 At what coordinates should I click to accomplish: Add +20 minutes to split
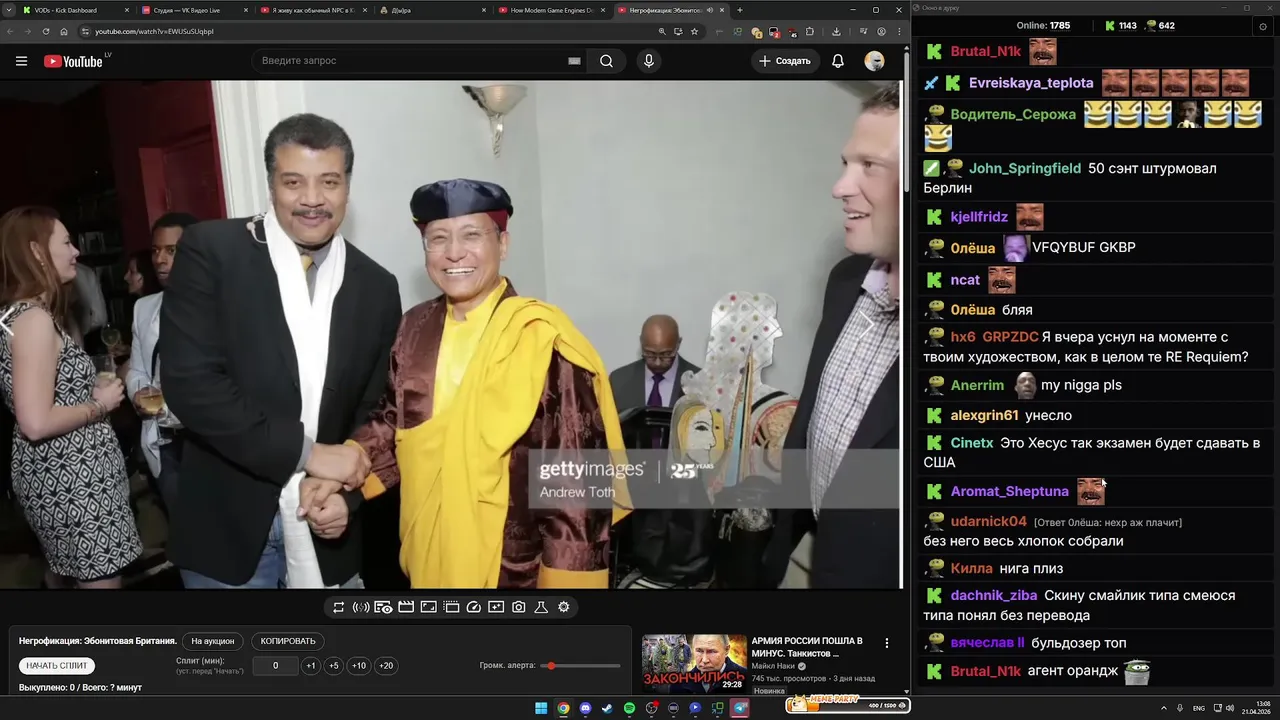click(x=386, y=666)
